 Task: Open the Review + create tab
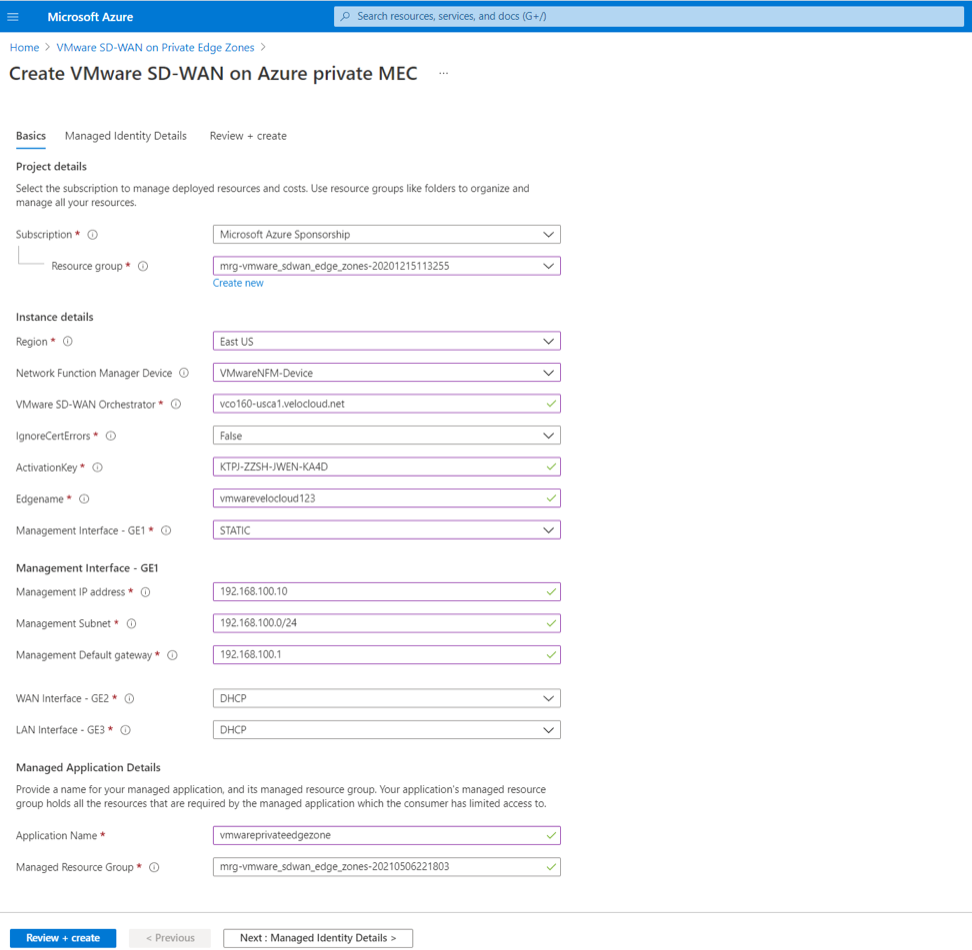(x=247, y=135)
